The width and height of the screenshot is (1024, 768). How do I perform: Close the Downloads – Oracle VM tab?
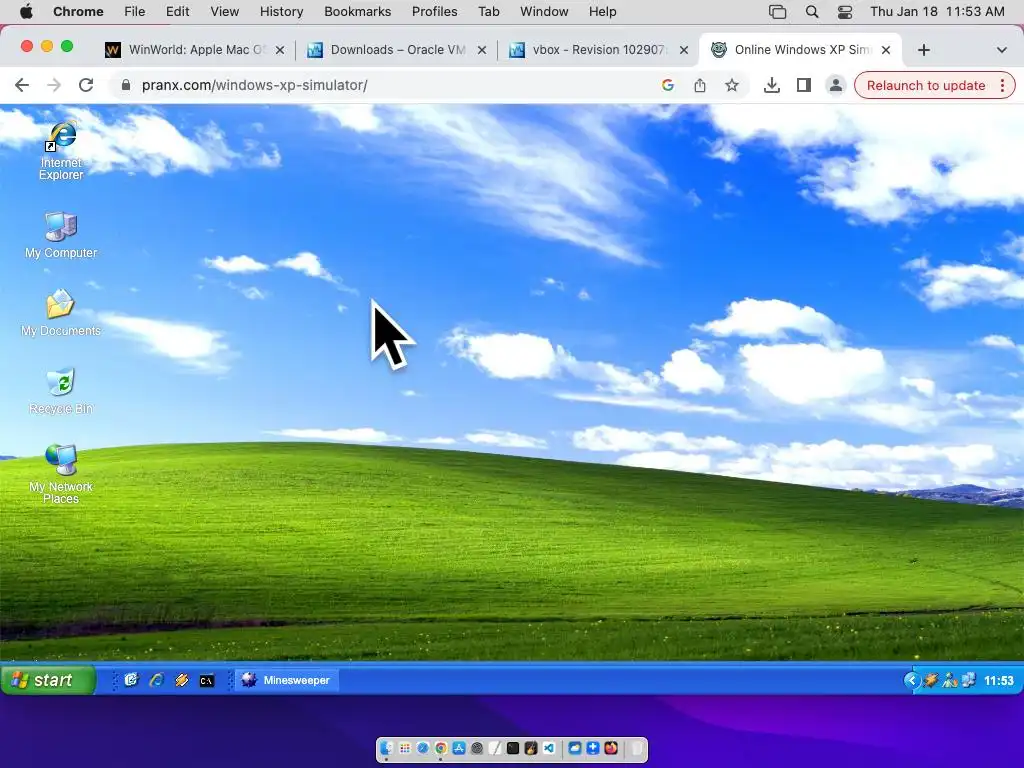(x=482, y=50)
